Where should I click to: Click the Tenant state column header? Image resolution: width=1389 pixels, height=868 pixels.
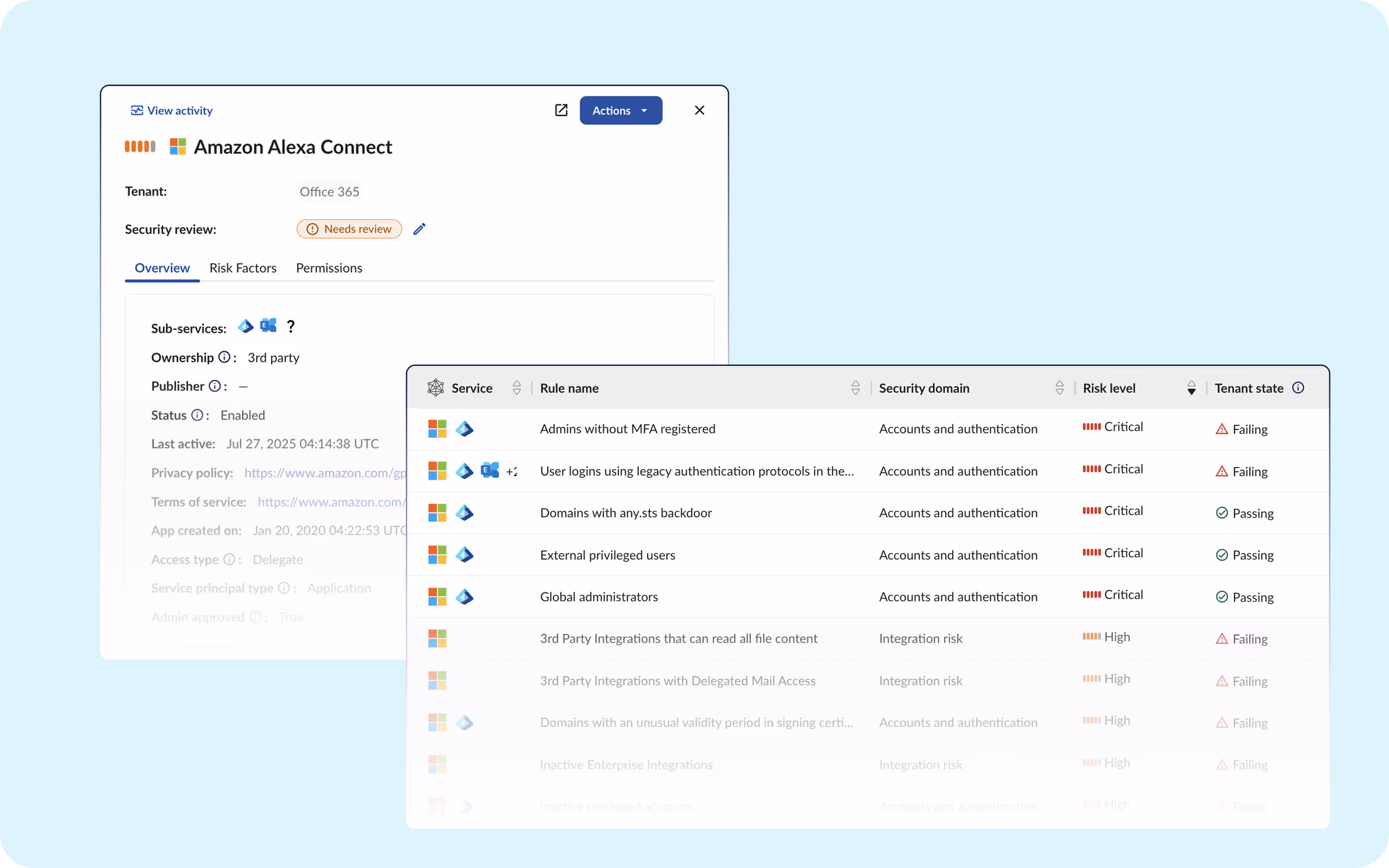[x=1249, y=388]
